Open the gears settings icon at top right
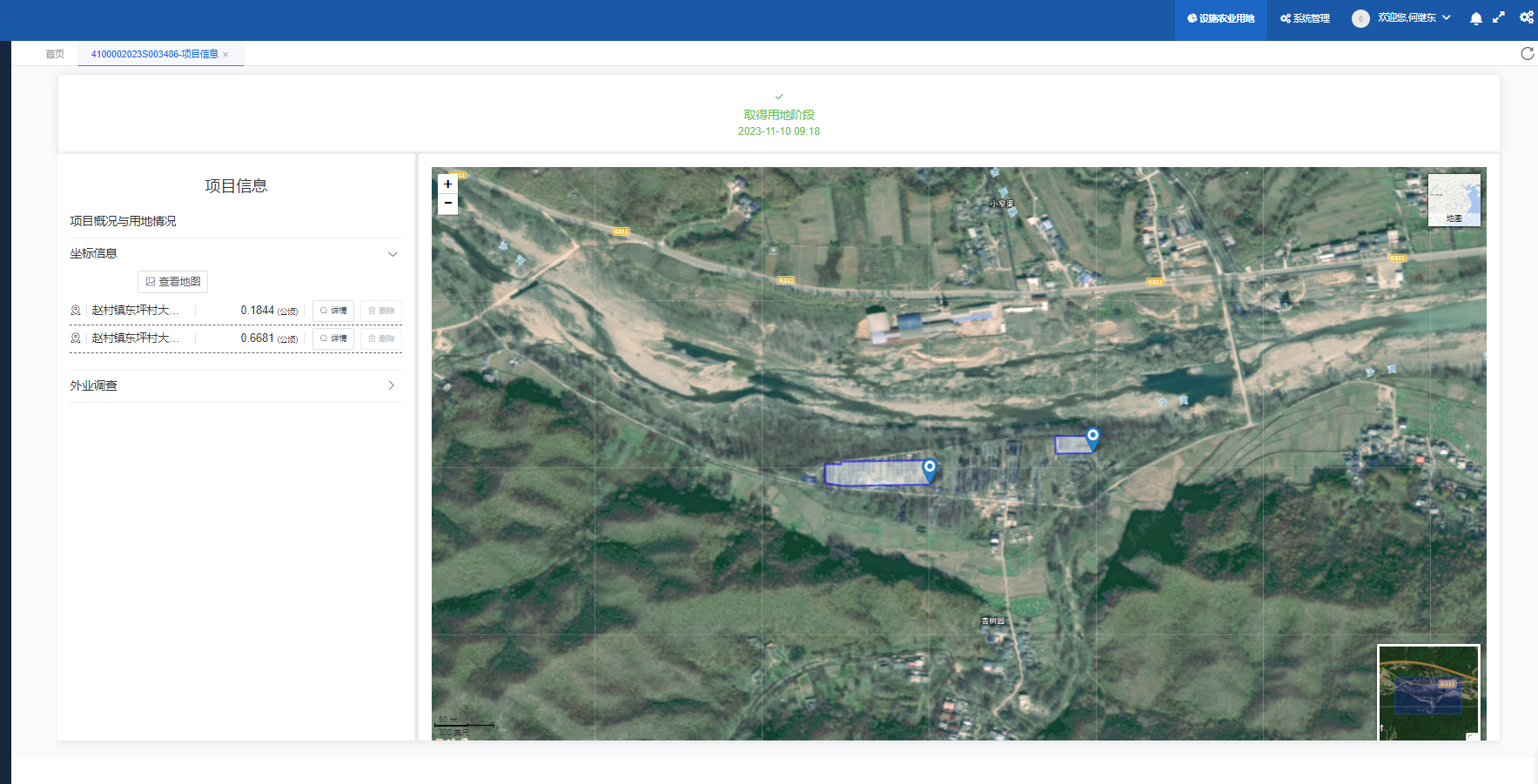The image size is (1538, 784). click(x=1527, y=17)
